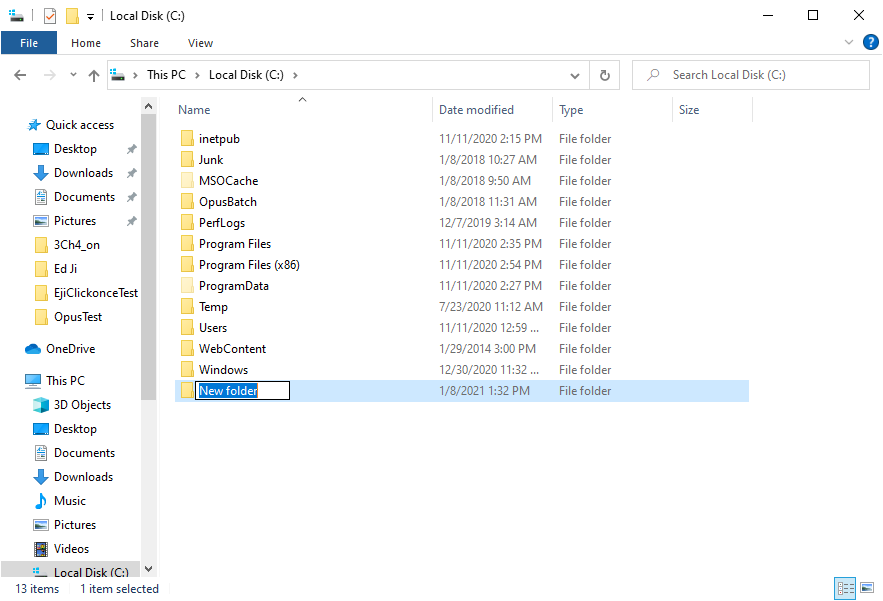Expand the ribbon with the chevron
Viewport: 883px width, 601px height.
pyautogui.click(x=849, y=42)
